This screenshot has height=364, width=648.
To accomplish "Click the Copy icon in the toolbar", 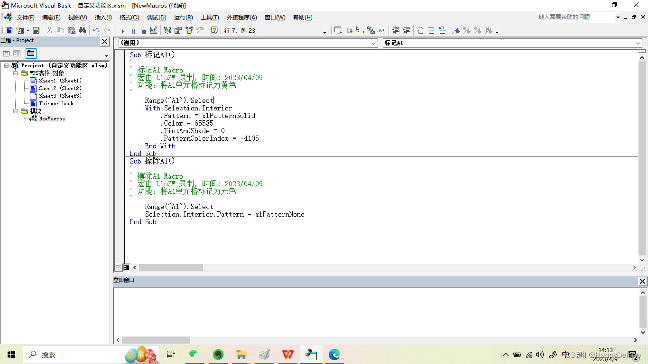I will point(60,30).
